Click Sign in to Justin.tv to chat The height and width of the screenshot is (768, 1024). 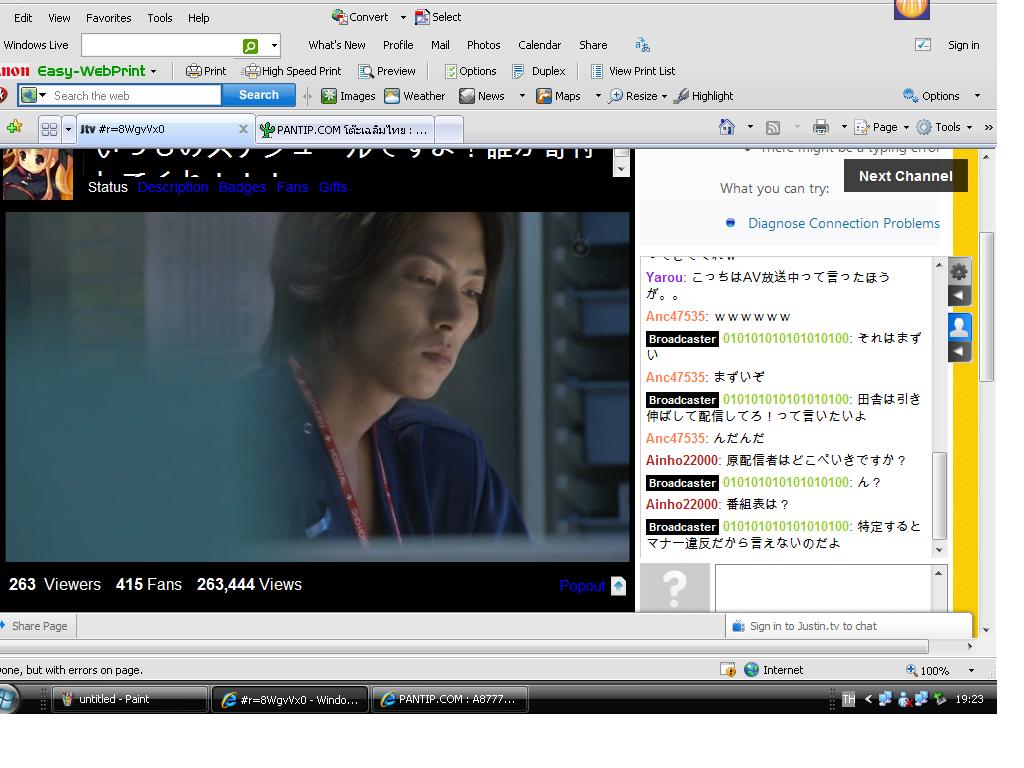(x=812, y=626)
